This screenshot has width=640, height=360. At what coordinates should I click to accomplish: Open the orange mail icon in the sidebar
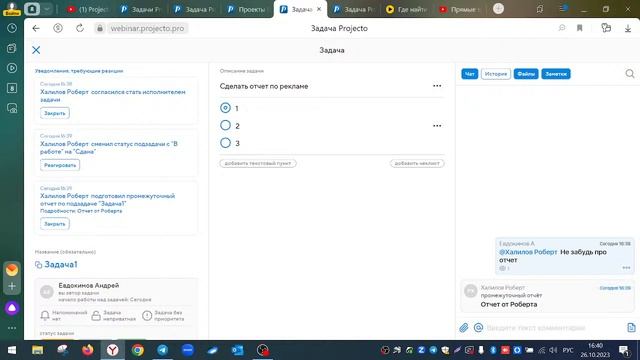tap(12, 269)
